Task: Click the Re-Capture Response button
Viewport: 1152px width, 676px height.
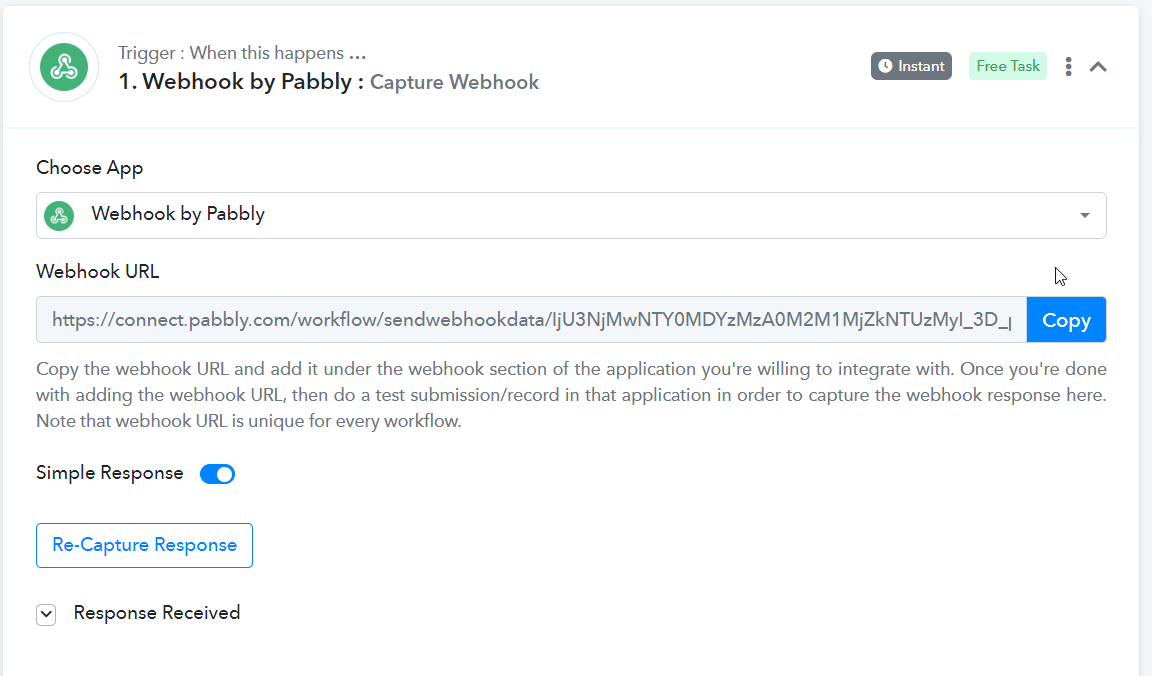Action: tap(144, 545)
